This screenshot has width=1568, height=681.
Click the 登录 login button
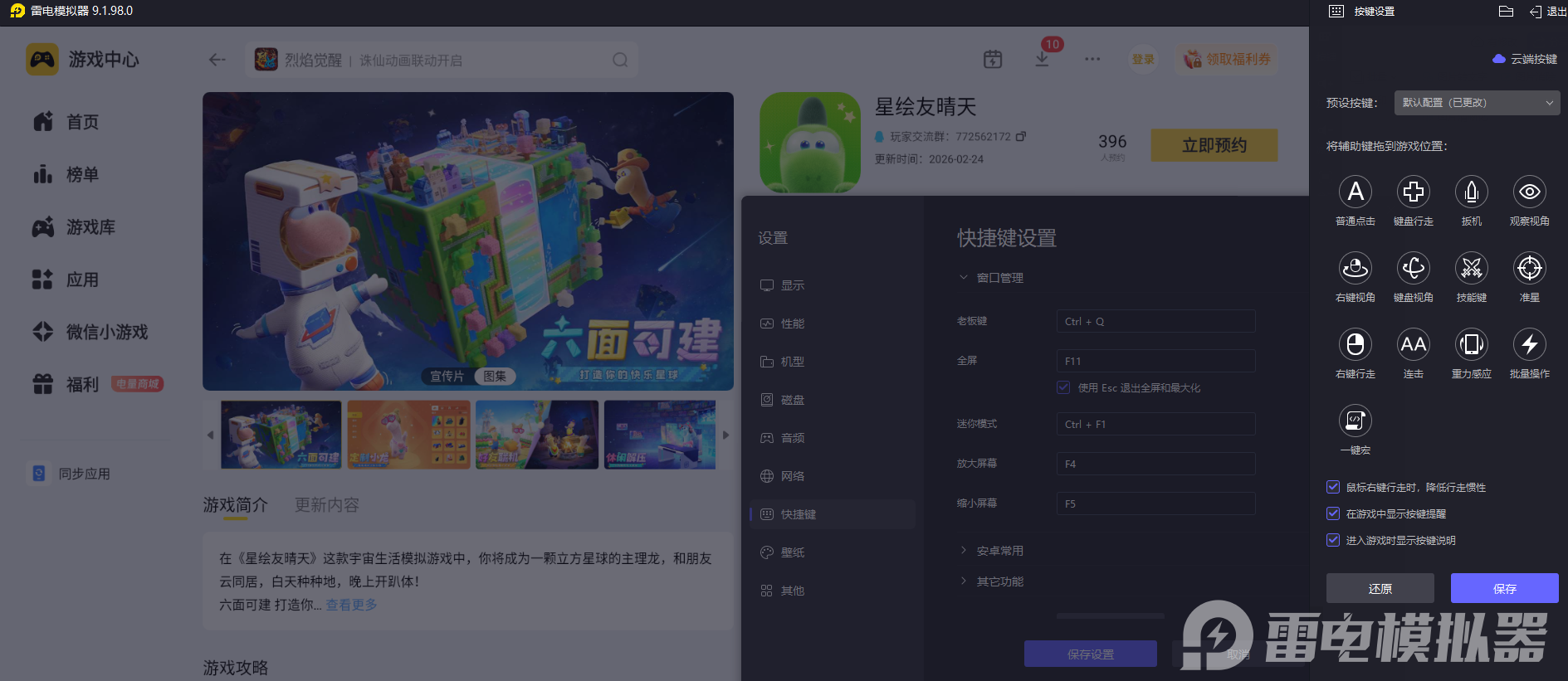[x=1143, y=59]
